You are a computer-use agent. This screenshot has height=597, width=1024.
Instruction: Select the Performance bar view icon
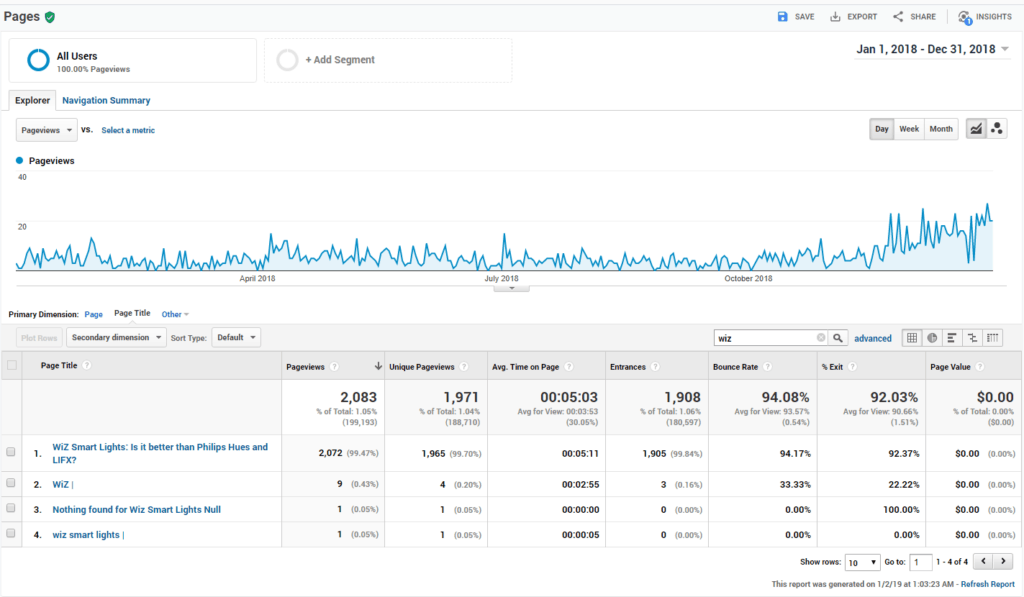[952, 338]
